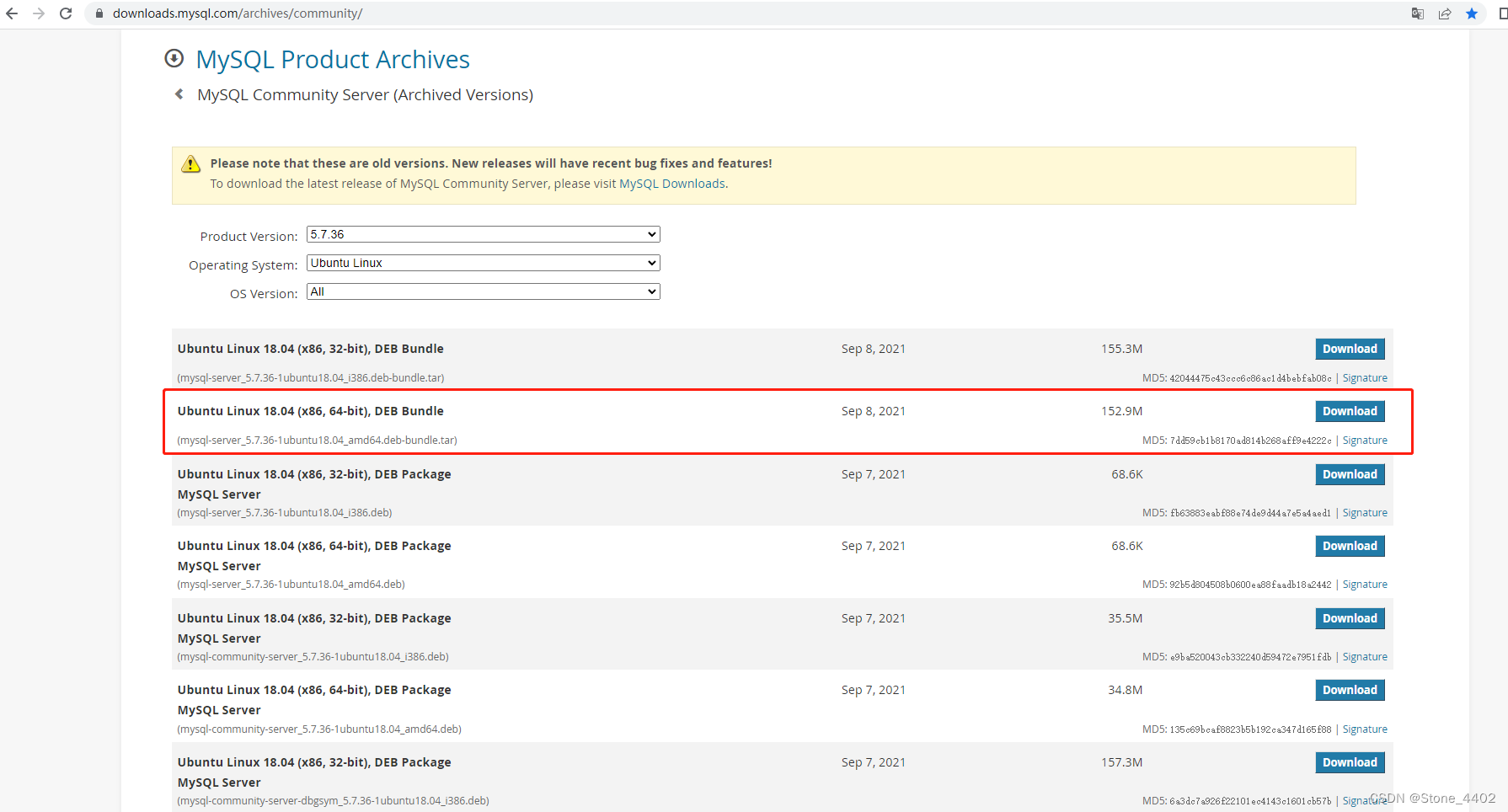The image size is (1508, 812).
Task: Reload the page with the refresh icon
Action: pyautogui.click(x=66, y=13)
